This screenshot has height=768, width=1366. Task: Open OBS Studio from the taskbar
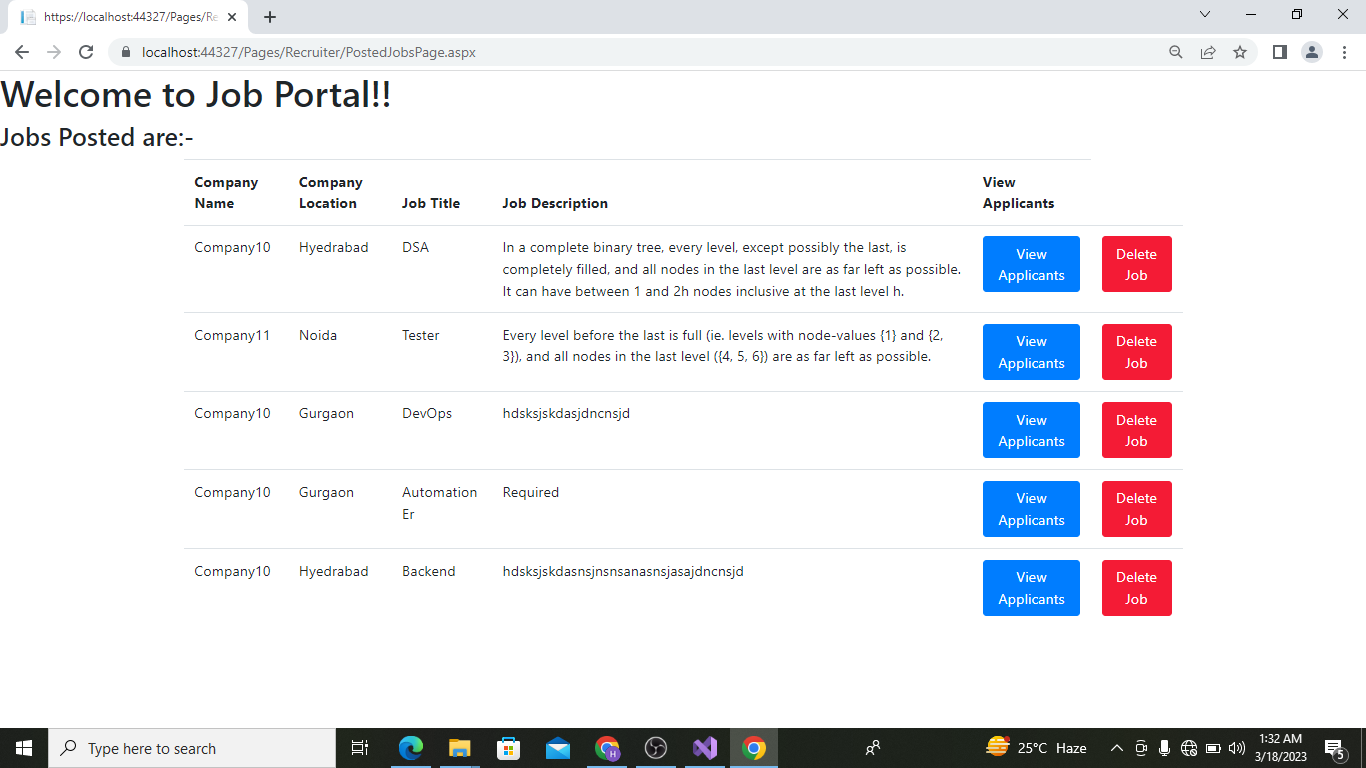tap(656, 748)
